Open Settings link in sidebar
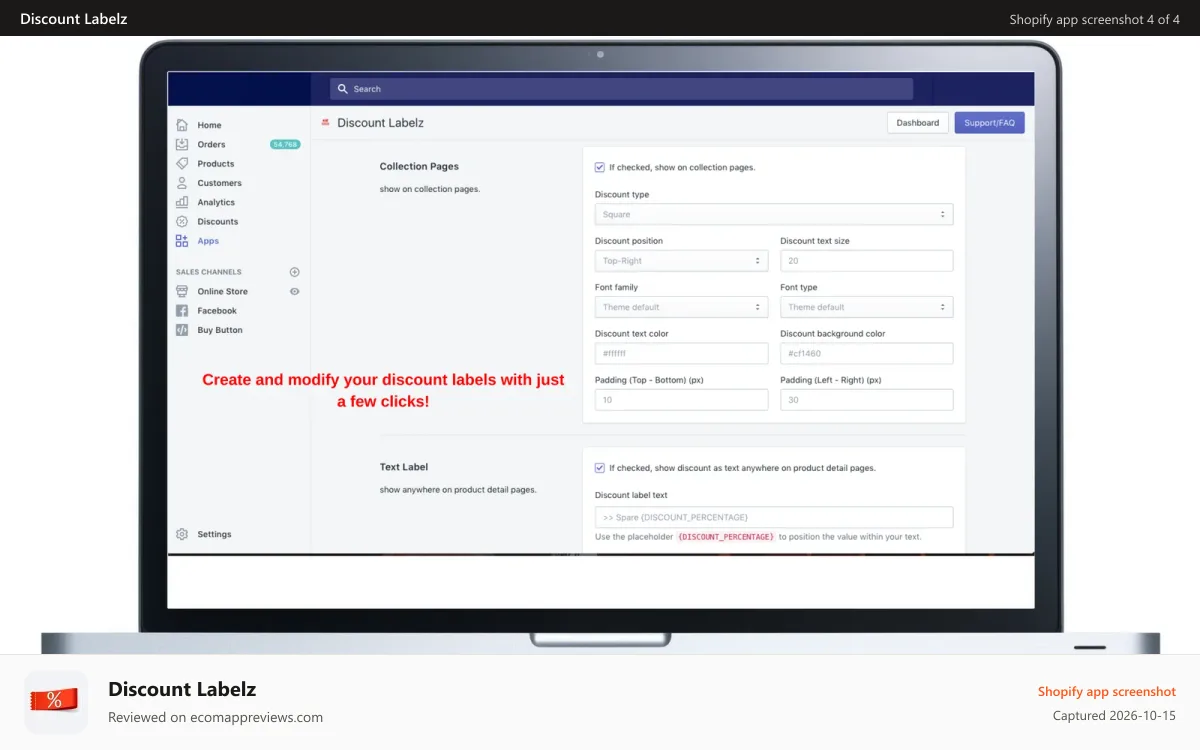1200x750 pixels. coord(214,534)
